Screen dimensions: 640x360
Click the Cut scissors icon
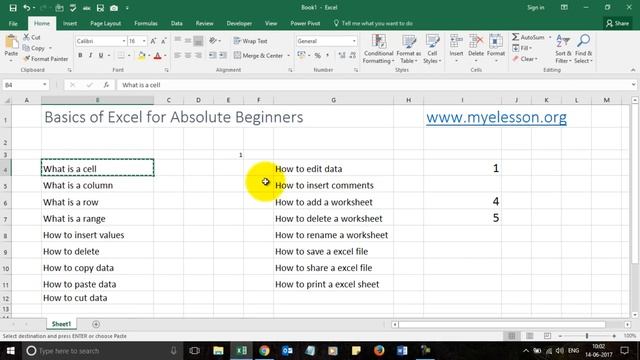click(27, 37)
